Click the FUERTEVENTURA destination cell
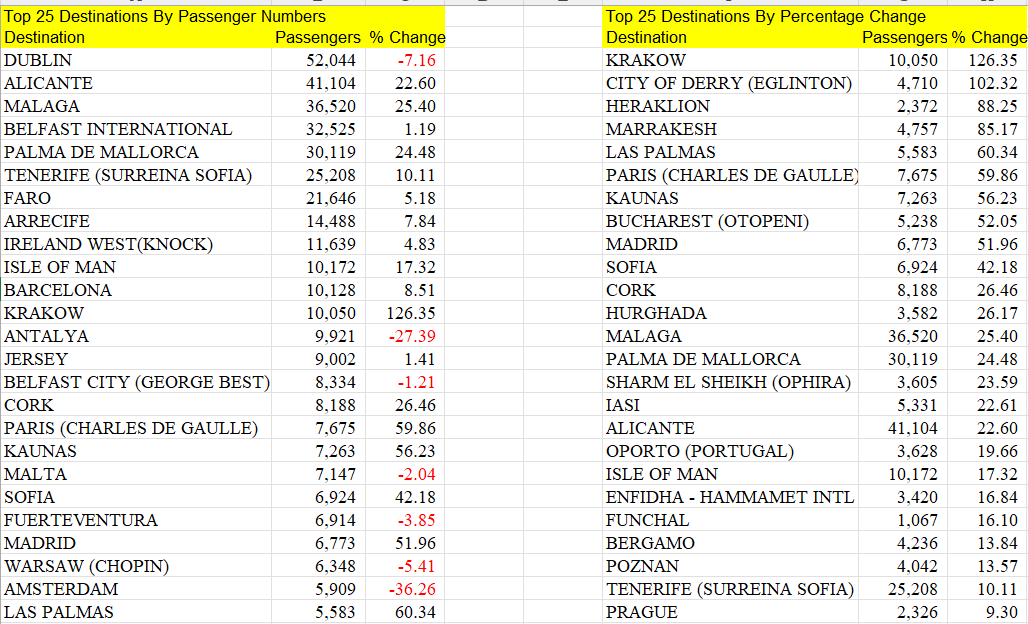This screenshot has height=624, width=1028. tap(136, 520)
